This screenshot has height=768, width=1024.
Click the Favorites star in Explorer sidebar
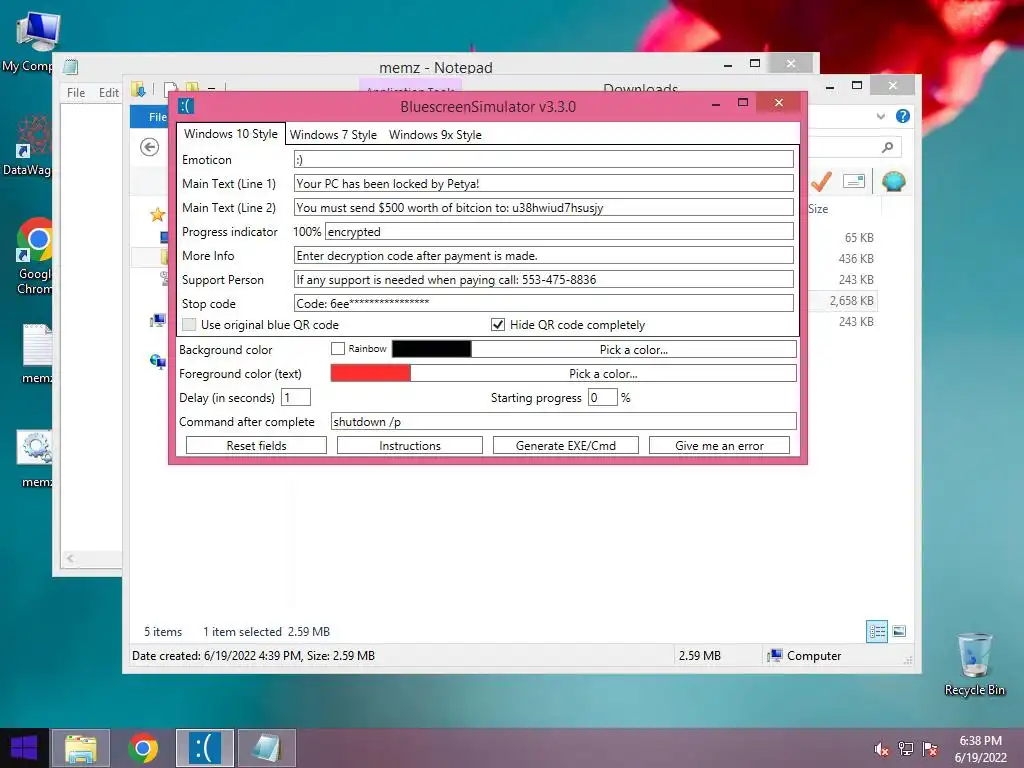coord(157,214)
